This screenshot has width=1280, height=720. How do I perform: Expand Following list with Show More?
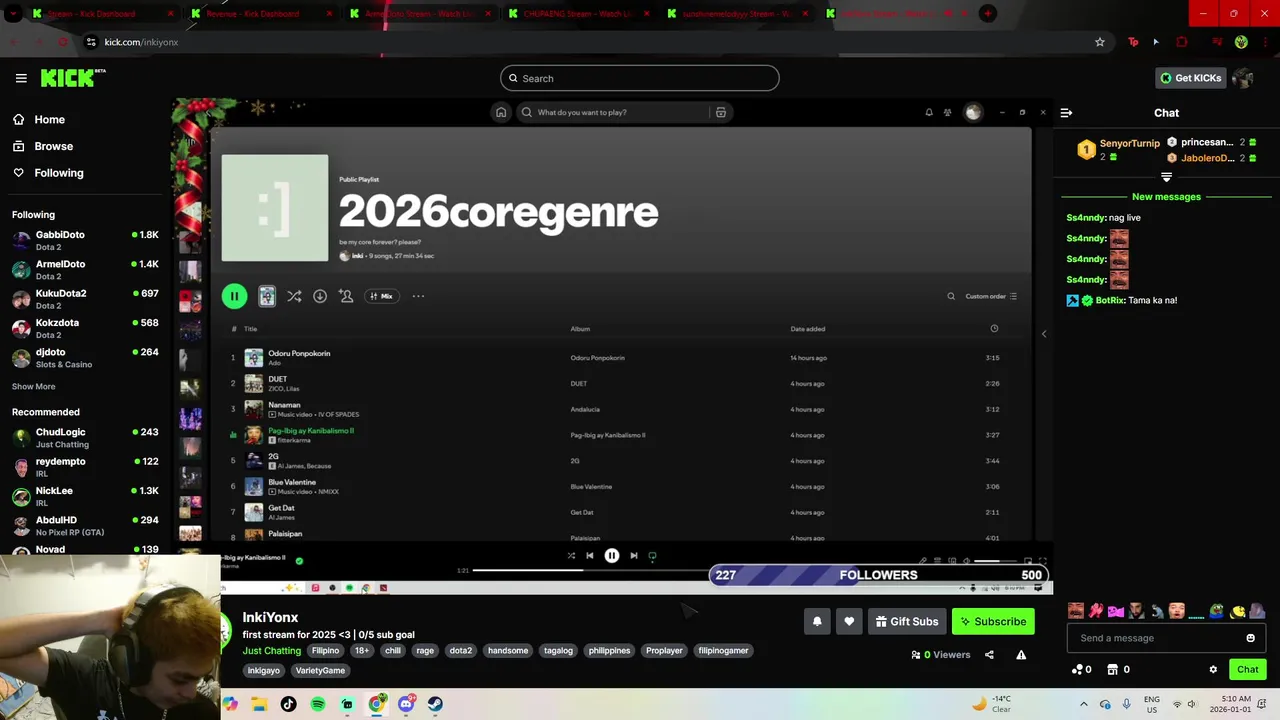pos(34,387)
